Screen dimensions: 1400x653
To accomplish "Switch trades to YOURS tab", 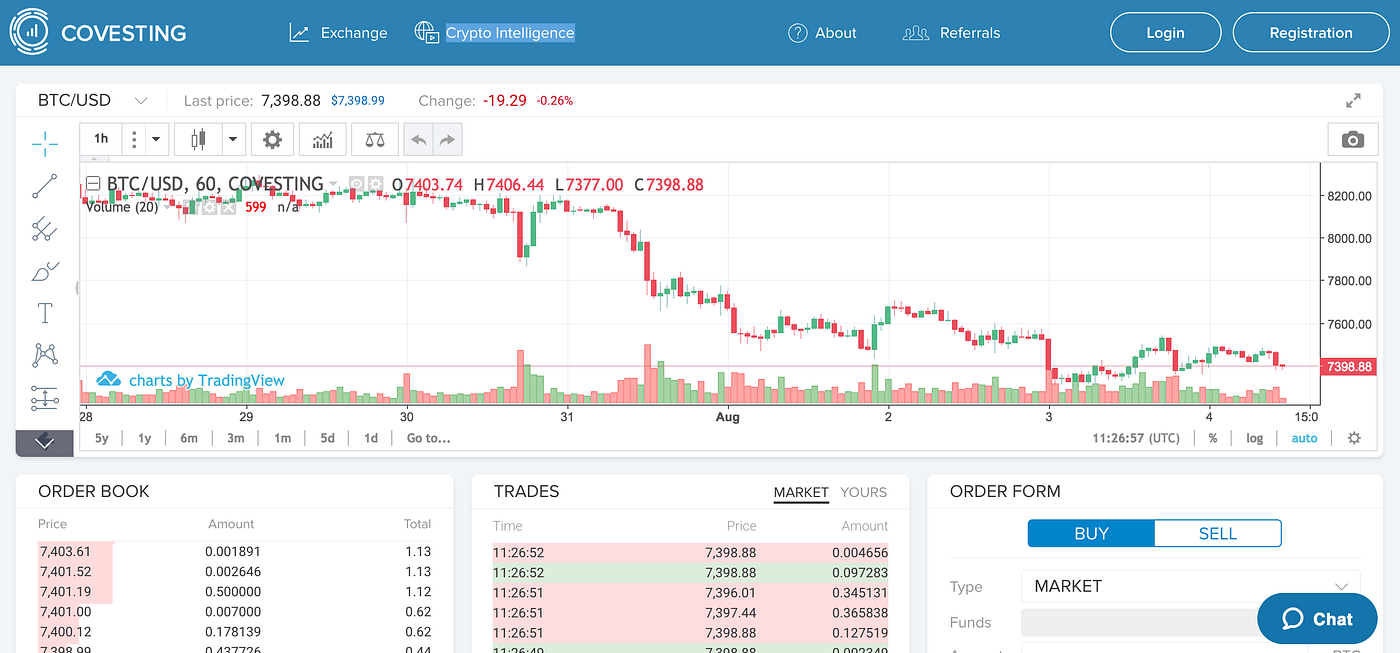I will click(x=864, y=492).
